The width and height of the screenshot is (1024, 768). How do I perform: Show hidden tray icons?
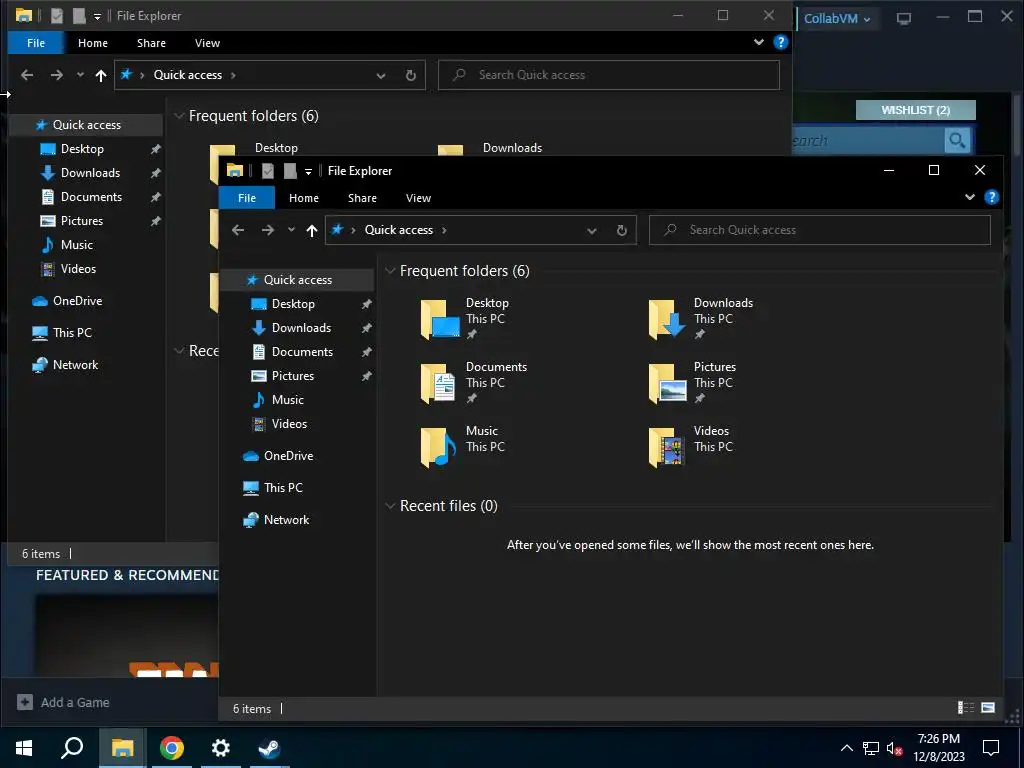click(x=846, y=748)
